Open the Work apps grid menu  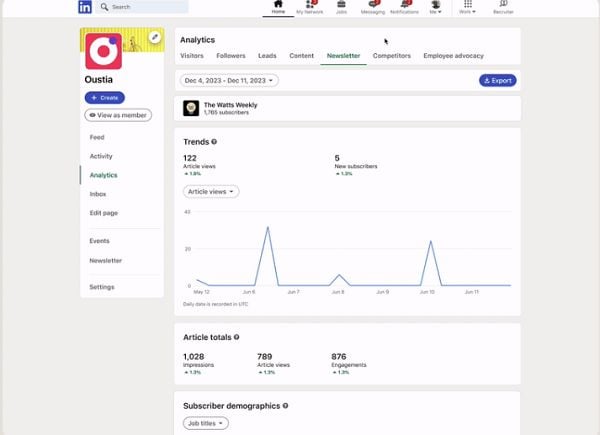click(468, 8)
